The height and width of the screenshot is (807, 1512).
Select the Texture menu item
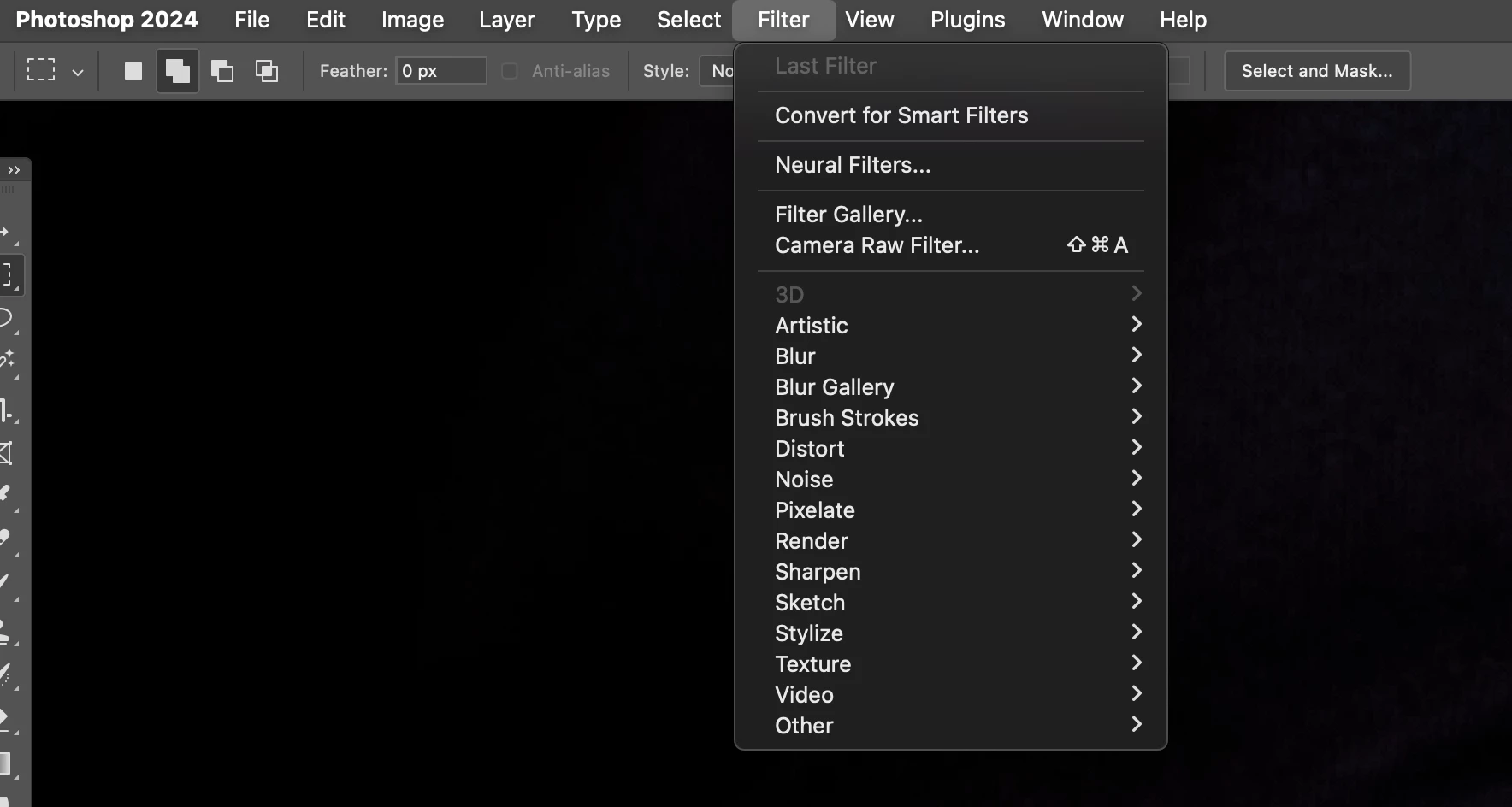[951, 664]
